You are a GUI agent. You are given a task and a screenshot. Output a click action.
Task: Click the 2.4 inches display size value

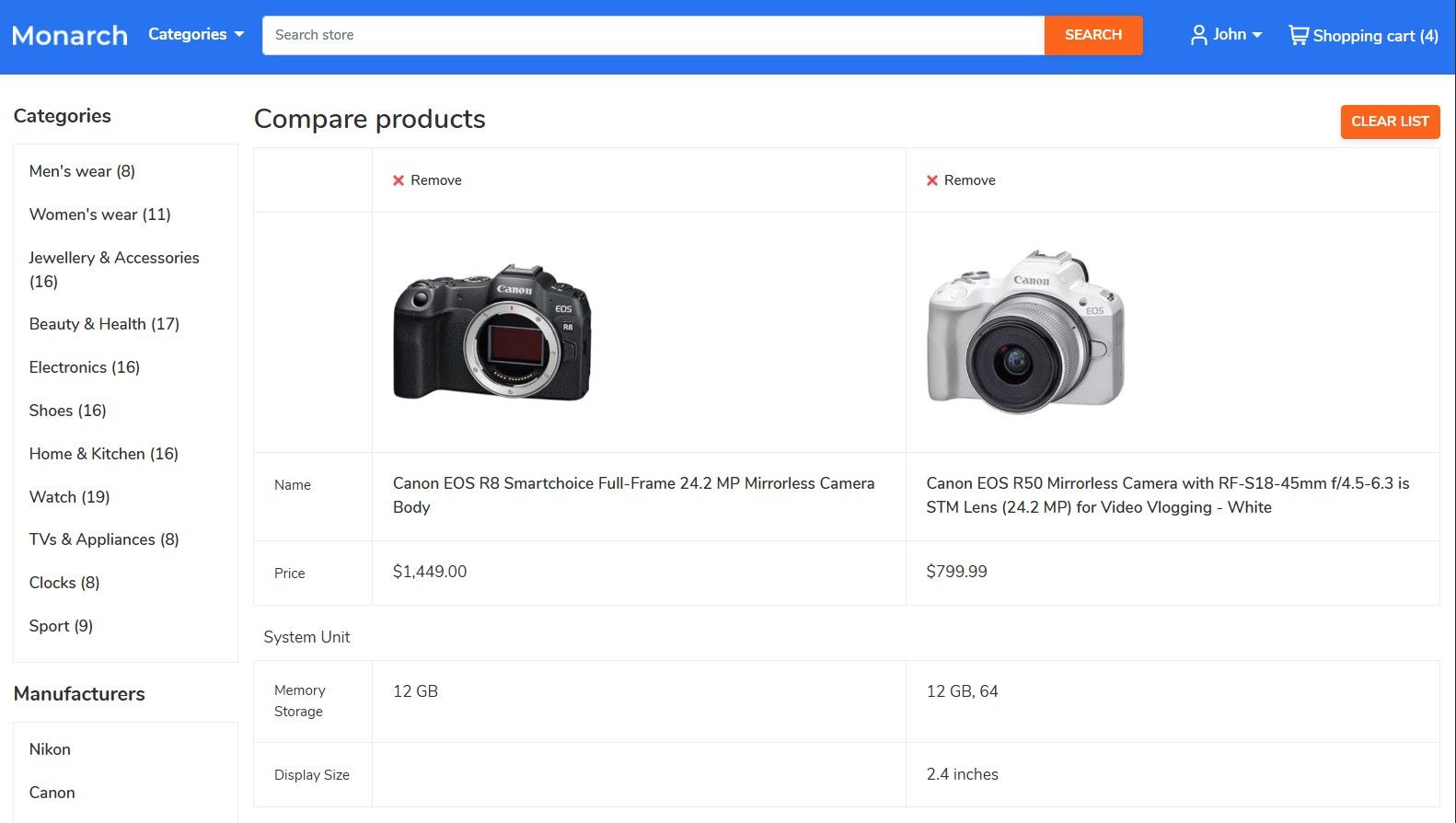pos(962,774)
